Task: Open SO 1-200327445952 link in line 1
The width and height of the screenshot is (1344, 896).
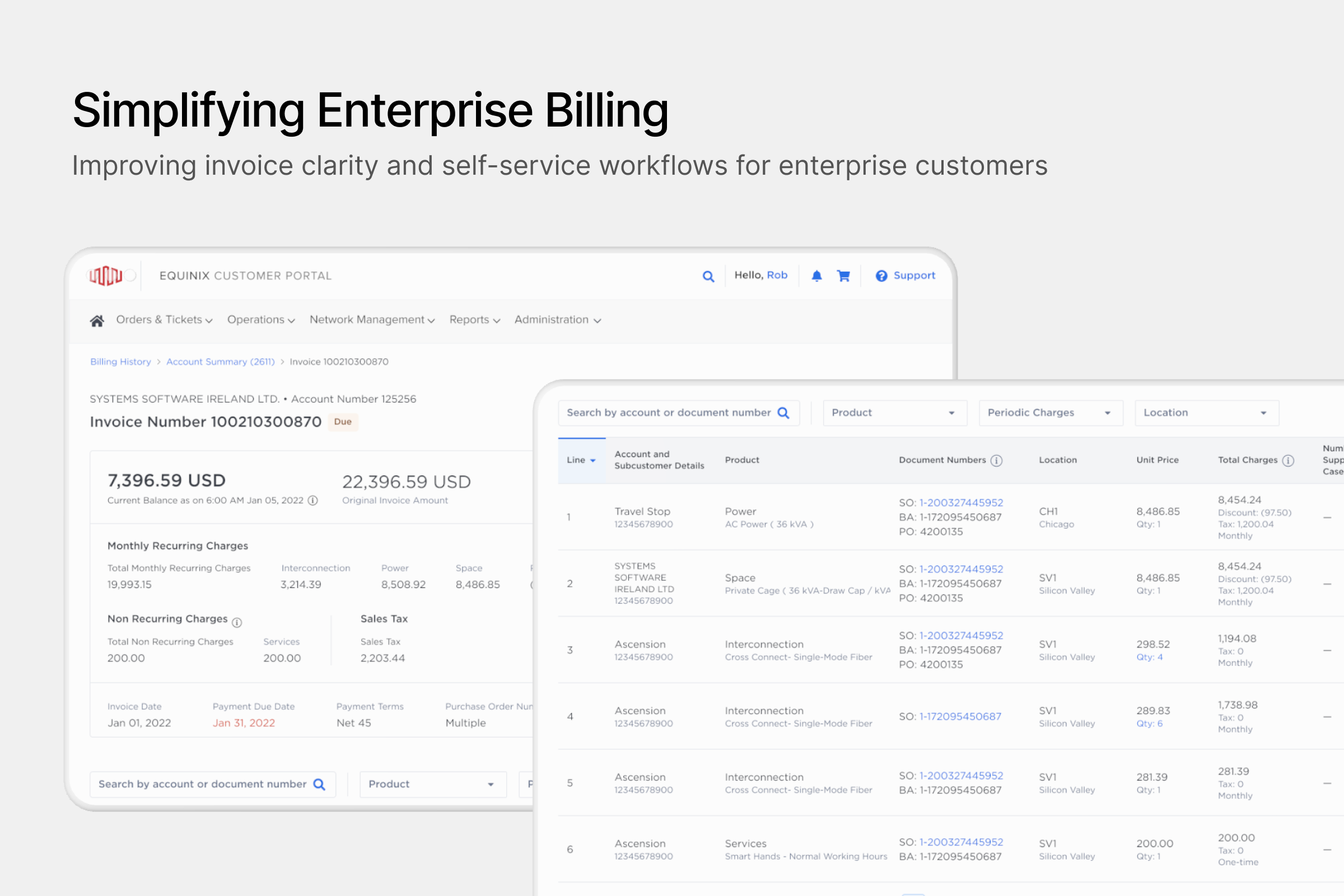Action: click(x=960, y=503)
